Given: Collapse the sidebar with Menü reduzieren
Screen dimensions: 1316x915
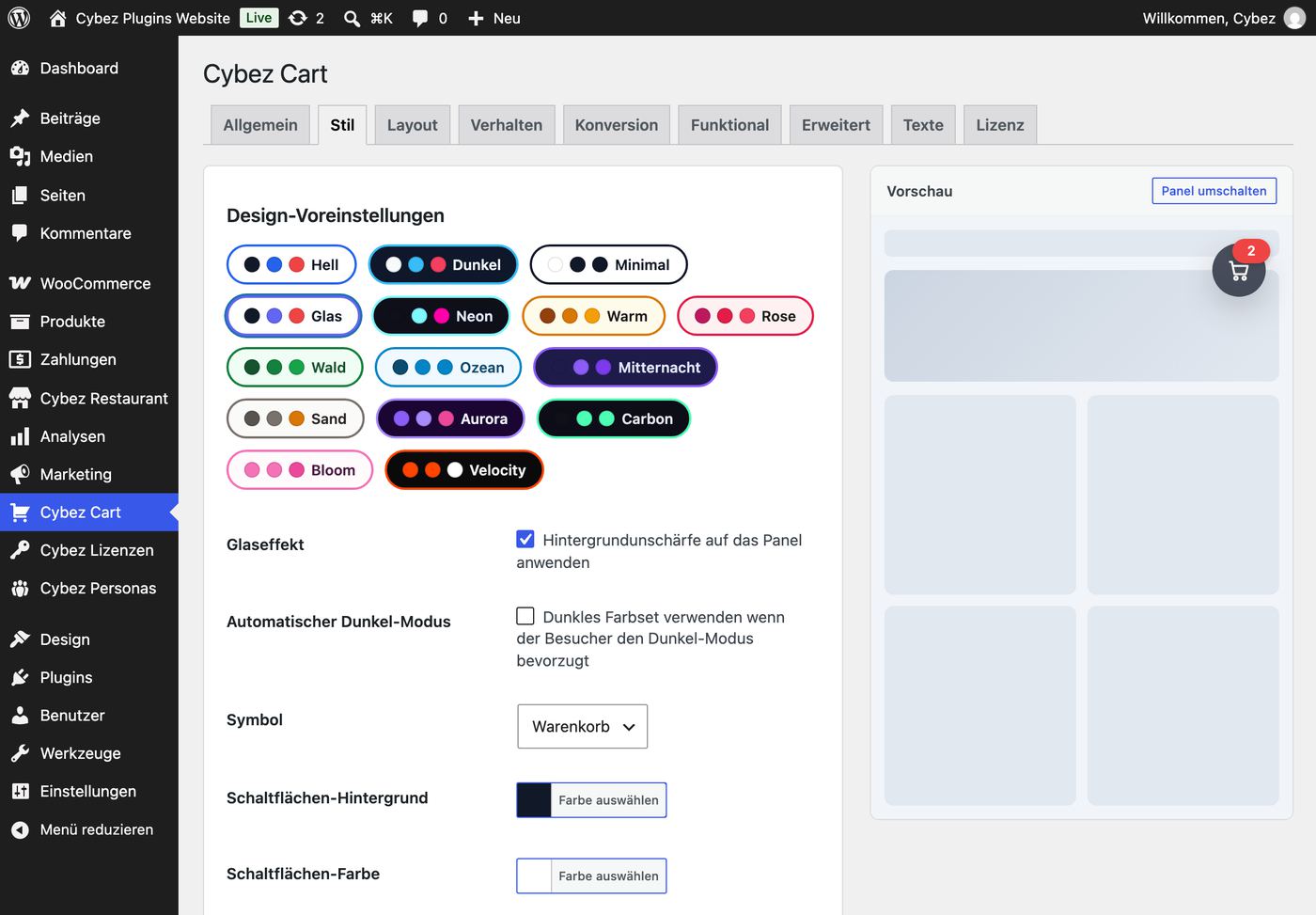Looking at the screenshot, I should point(89,829).
